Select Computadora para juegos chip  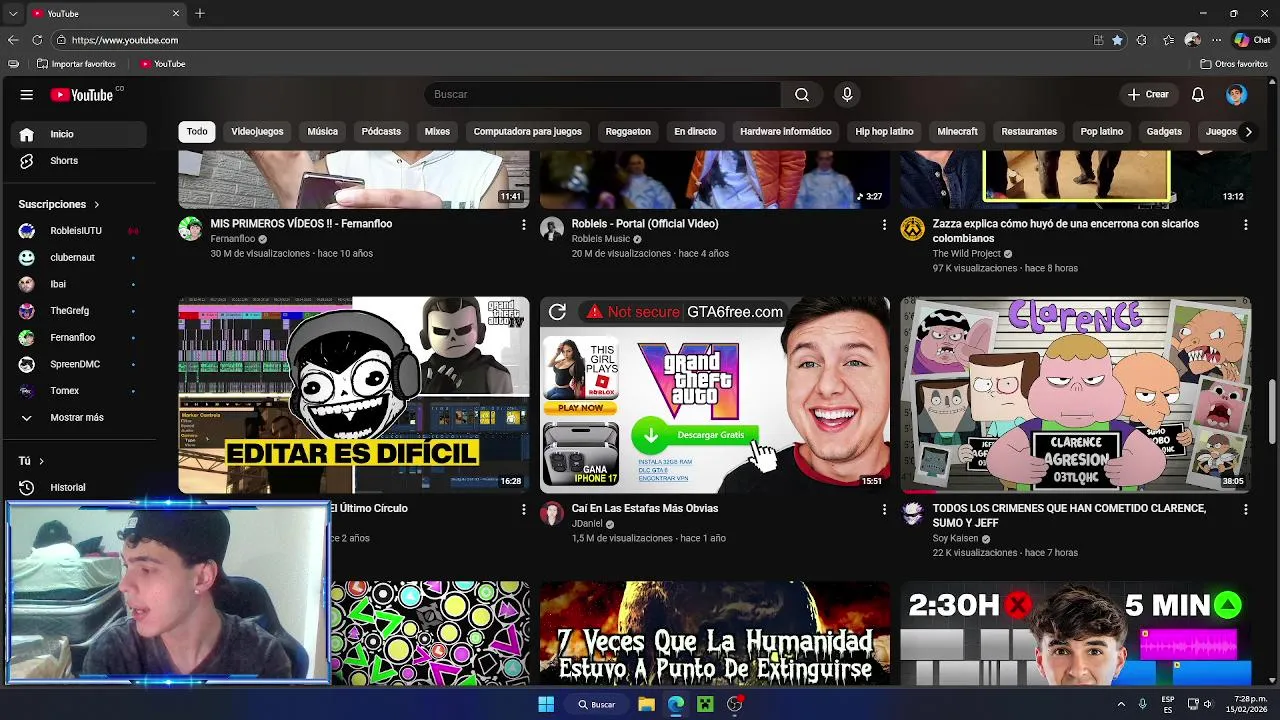(x=527, y=132)
